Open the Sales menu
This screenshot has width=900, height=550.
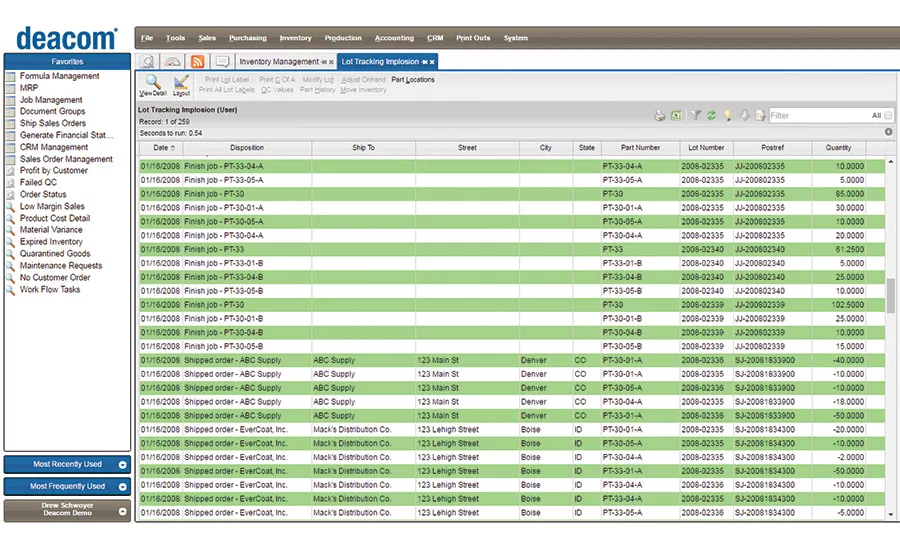pyautogui.click(x=207, y=38)
